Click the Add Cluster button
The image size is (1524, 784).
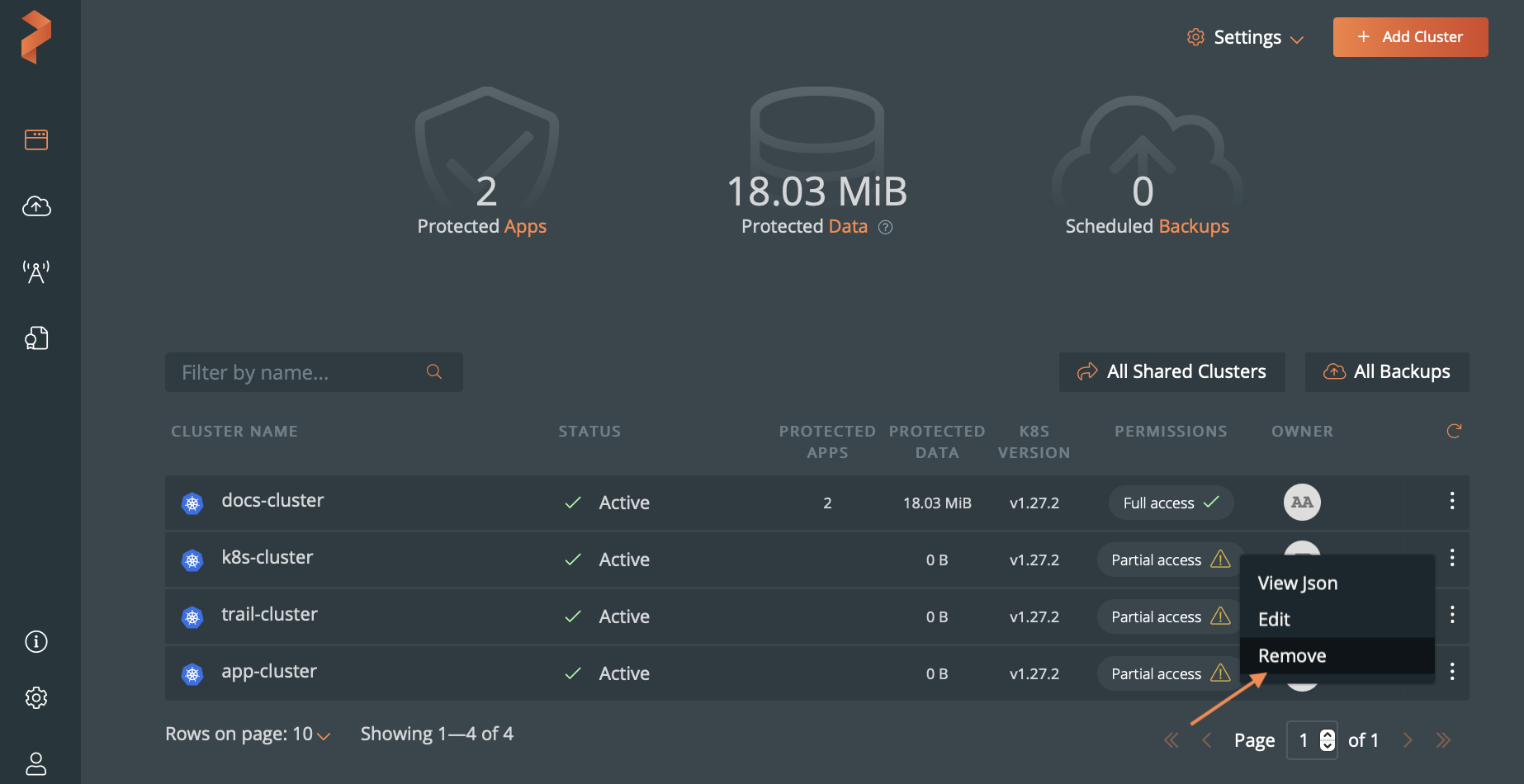pos(1410,37)
